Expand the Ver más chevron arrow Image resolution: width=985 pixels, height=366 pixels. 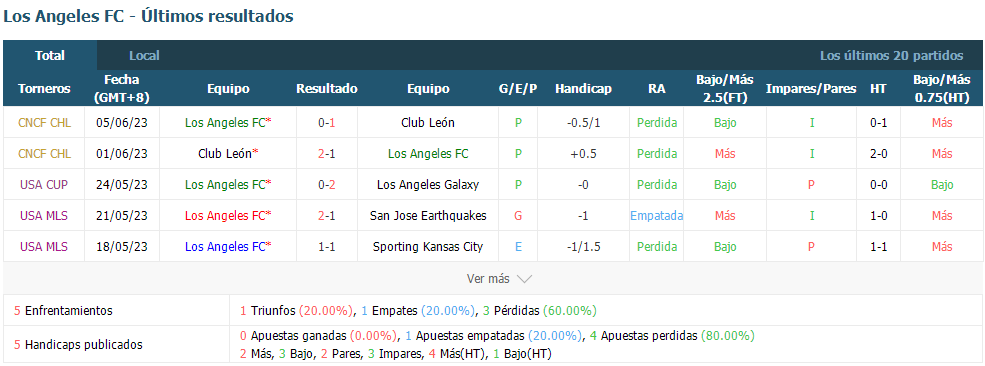point(524,279)
